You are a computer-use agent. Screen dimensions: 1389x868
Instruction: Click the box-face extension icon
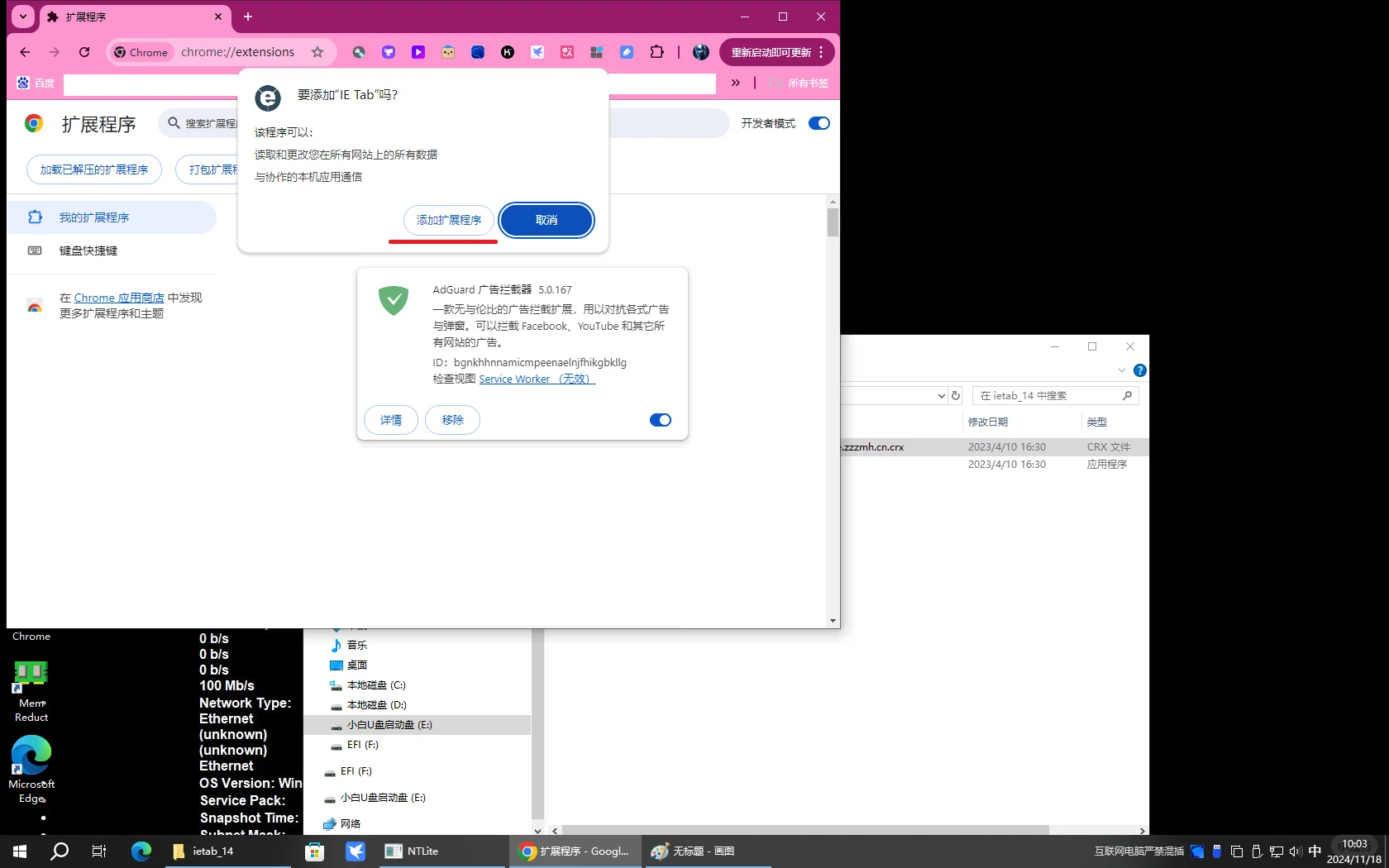pyautogui.click(x=448, y=52)
